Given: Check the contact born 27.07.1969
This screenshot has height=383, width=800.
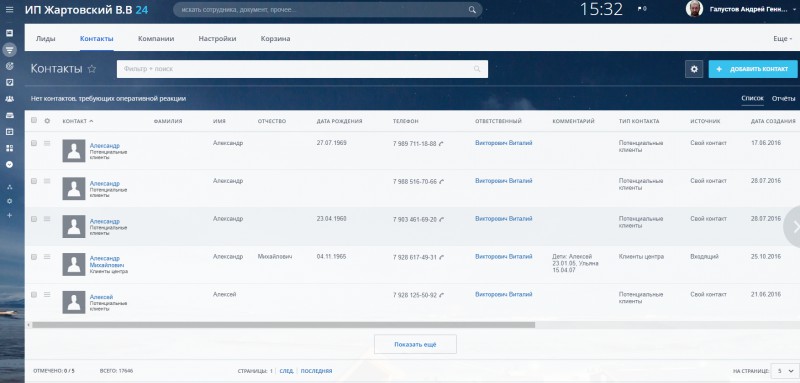Looking at the screenshot, I should point(34,143).
